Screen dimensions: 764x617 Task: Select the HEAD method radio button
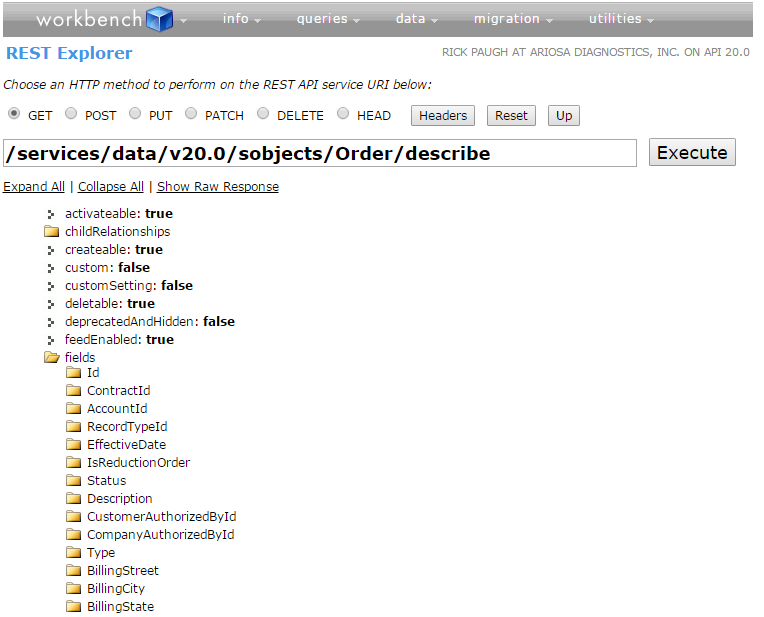[x=343, y=114]
